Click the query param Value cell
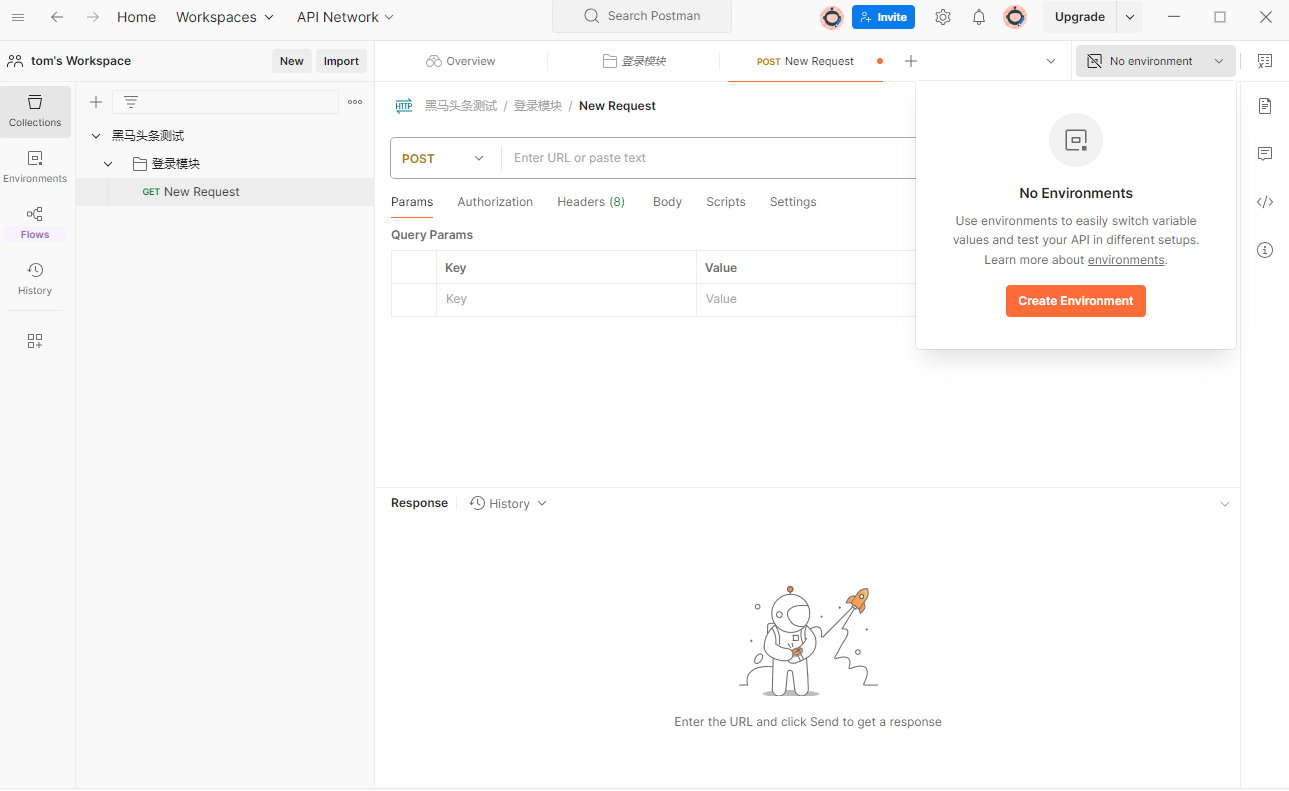 (805, 299)
